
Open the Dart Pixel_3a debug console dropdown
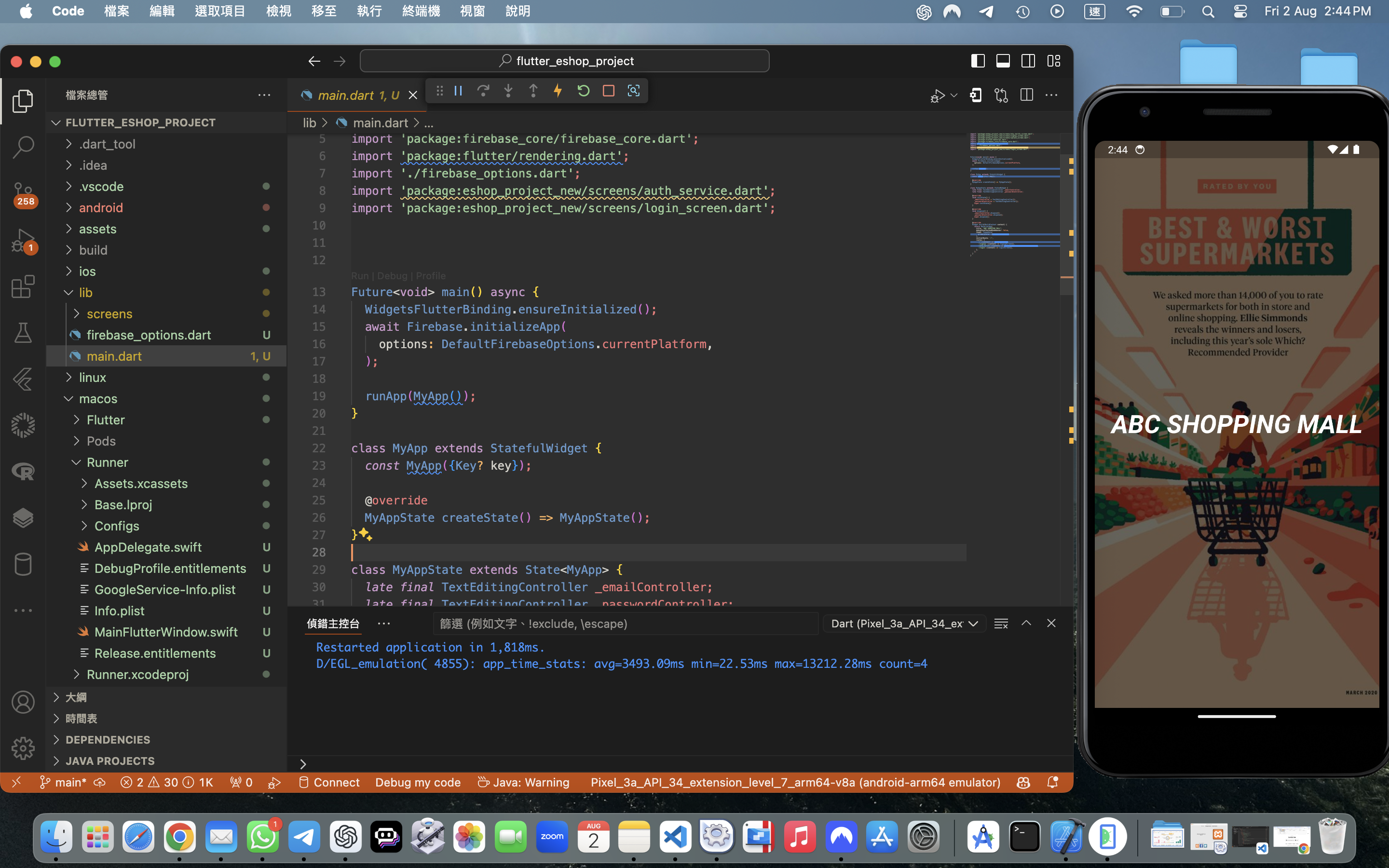(x=904, y=624)
